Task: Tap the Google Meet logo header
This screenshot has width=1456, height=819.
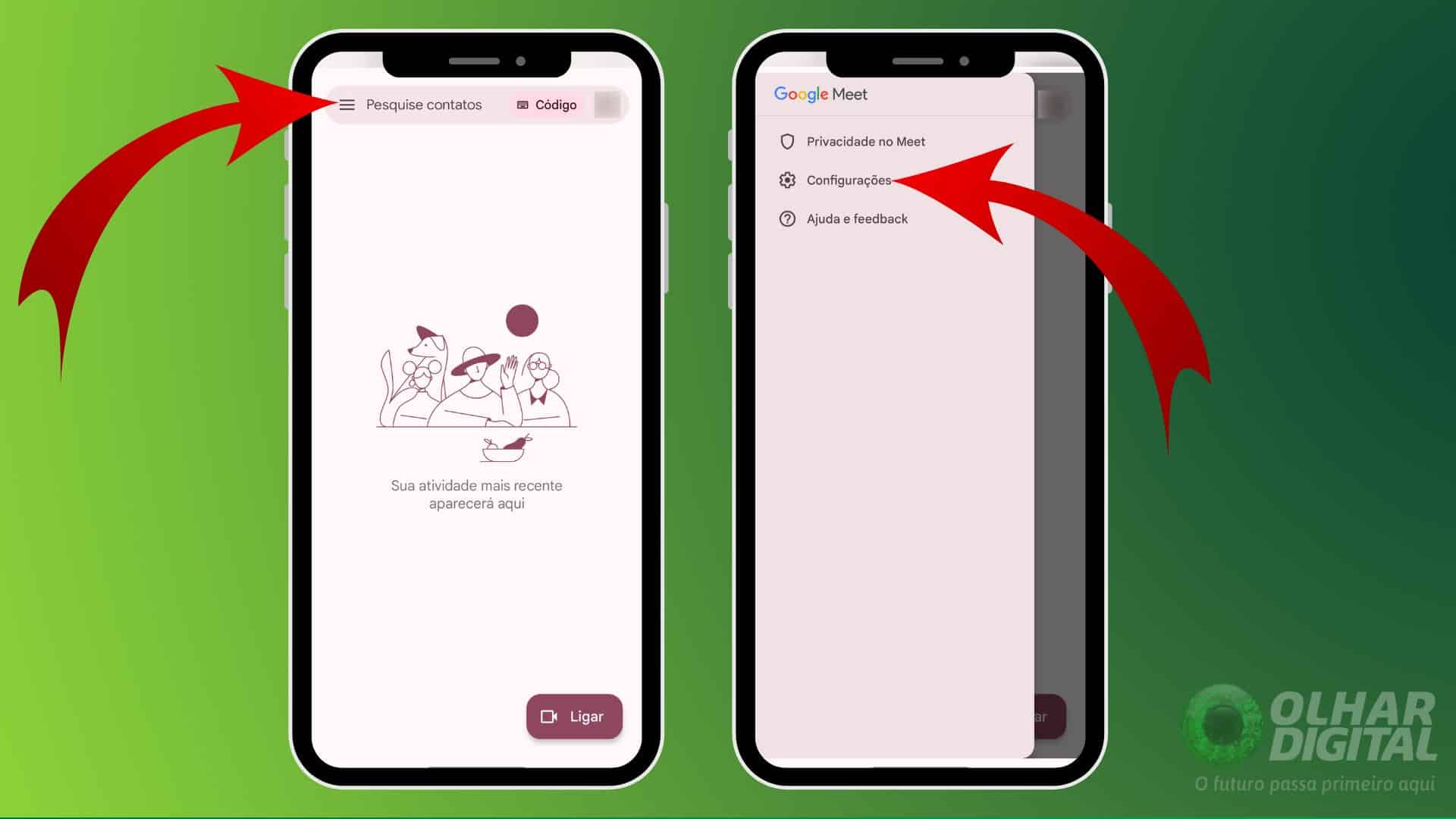Action: 820,94
